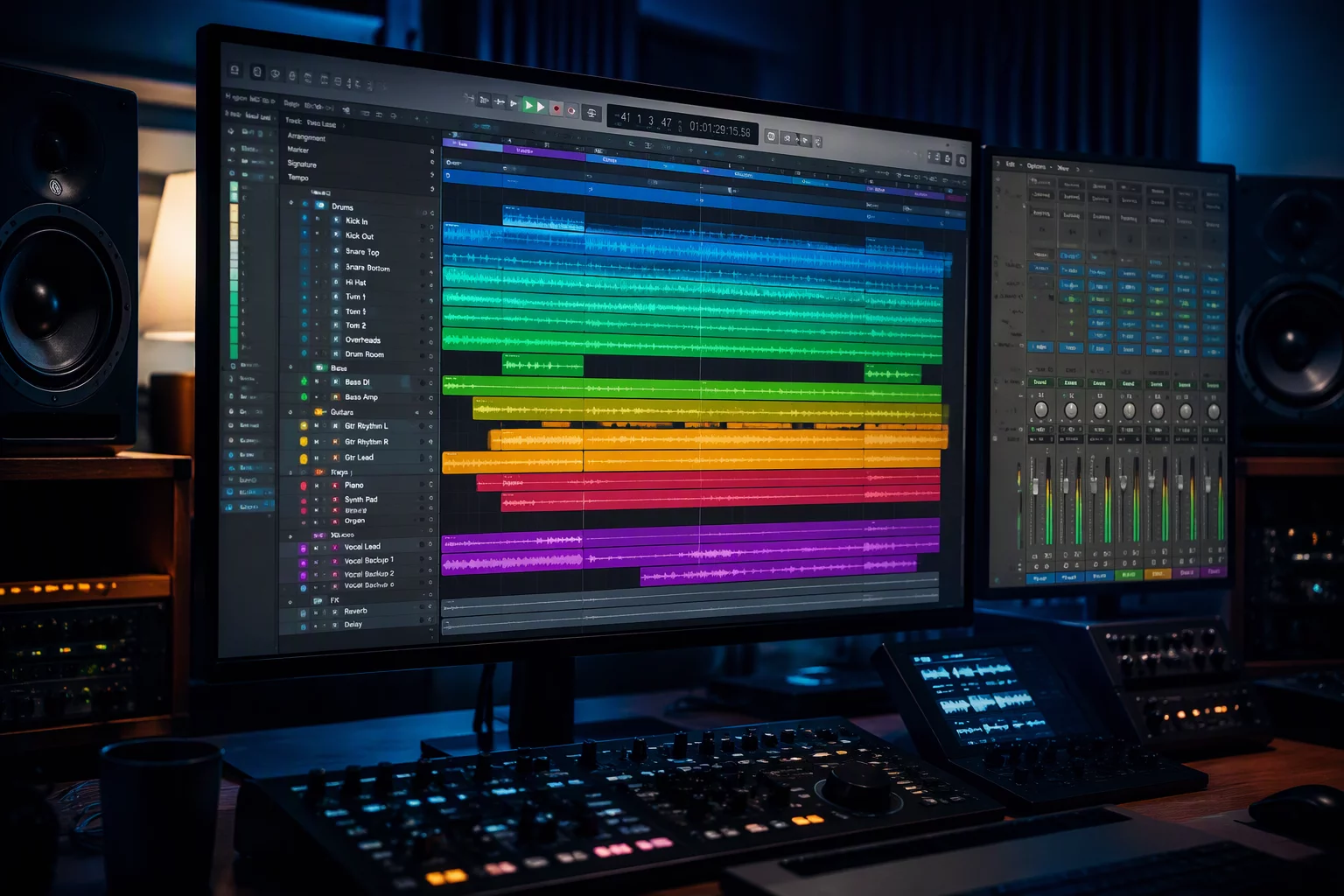Collapse the Drums track group
Viewport: 1344px width, 896px height.
(x=291, y=203)
